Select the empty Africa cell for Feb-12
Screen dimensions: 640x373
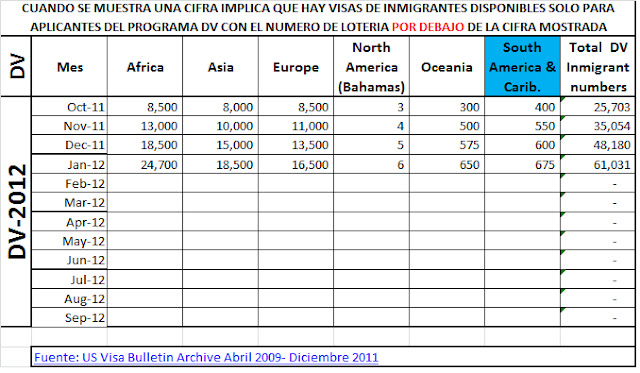145,184
